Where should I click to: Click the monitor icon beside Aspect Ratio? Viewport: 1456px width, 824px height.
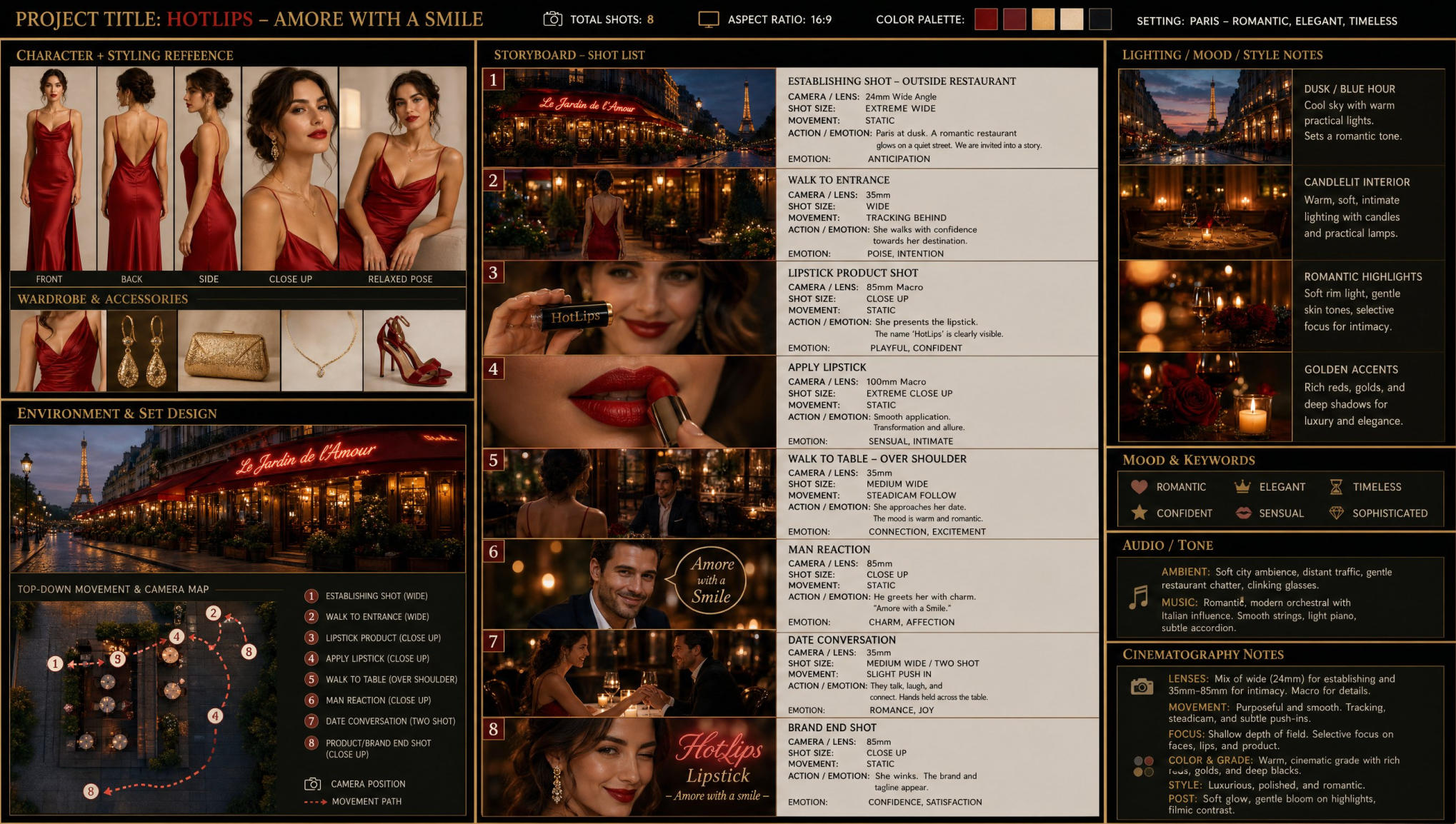(708, 19)
